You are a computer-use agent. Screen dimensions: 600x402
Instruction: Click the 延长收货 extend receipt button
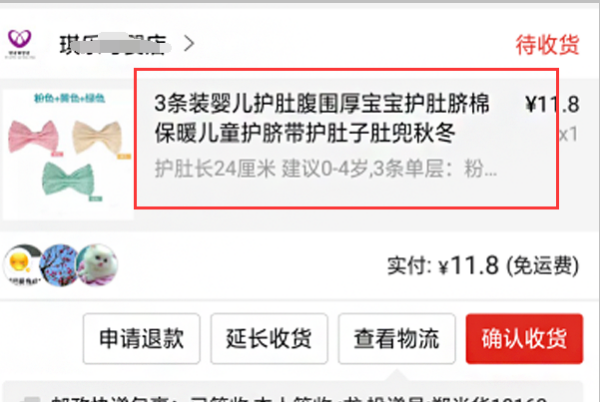pyautogui.click(x=269, y=339)
